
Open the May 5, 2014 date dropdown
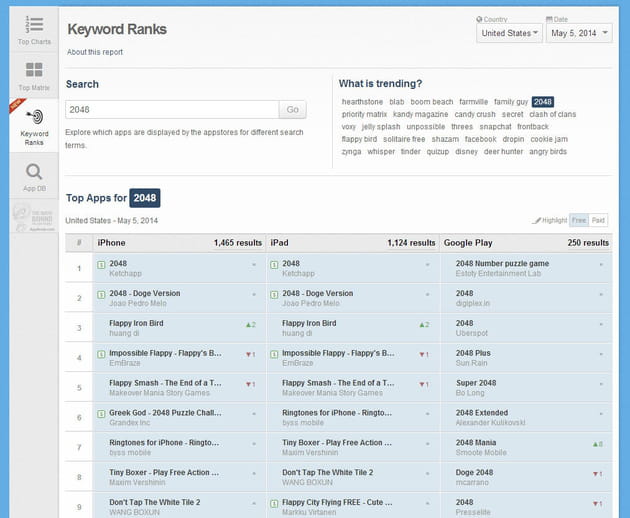tap(579, 33)
